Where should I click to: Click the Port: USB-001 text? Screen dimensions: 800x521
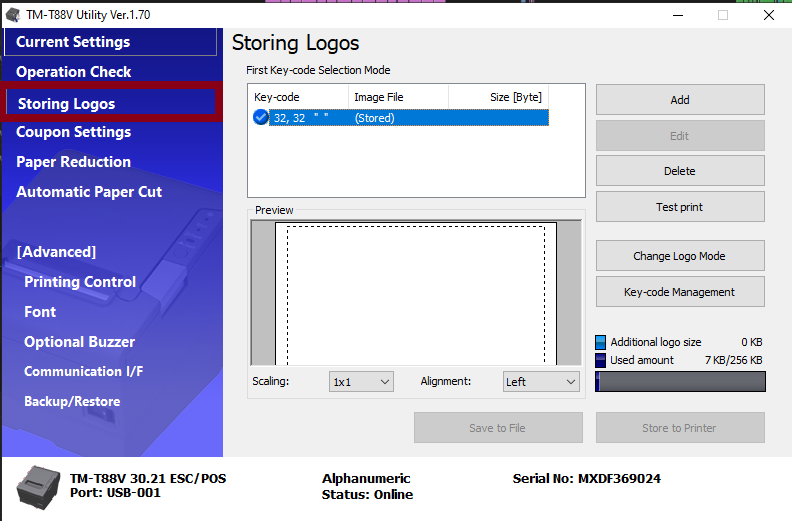[115, 493]
